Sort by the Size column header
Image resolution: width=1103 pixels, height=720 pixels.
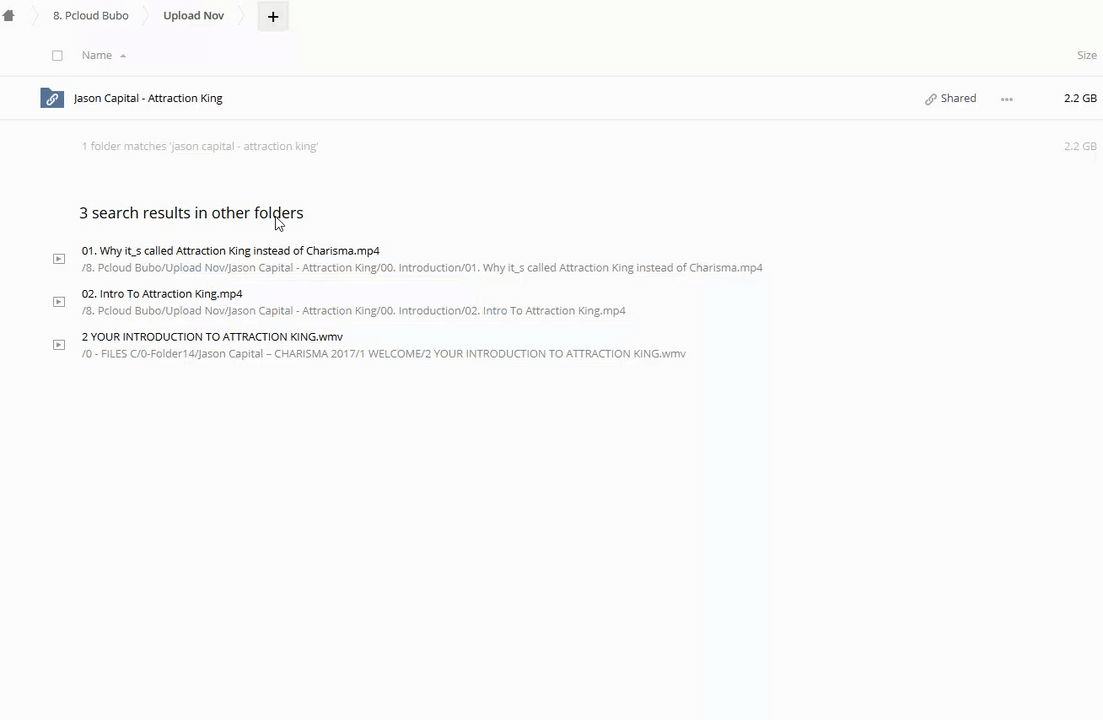tap(1086, 56)
